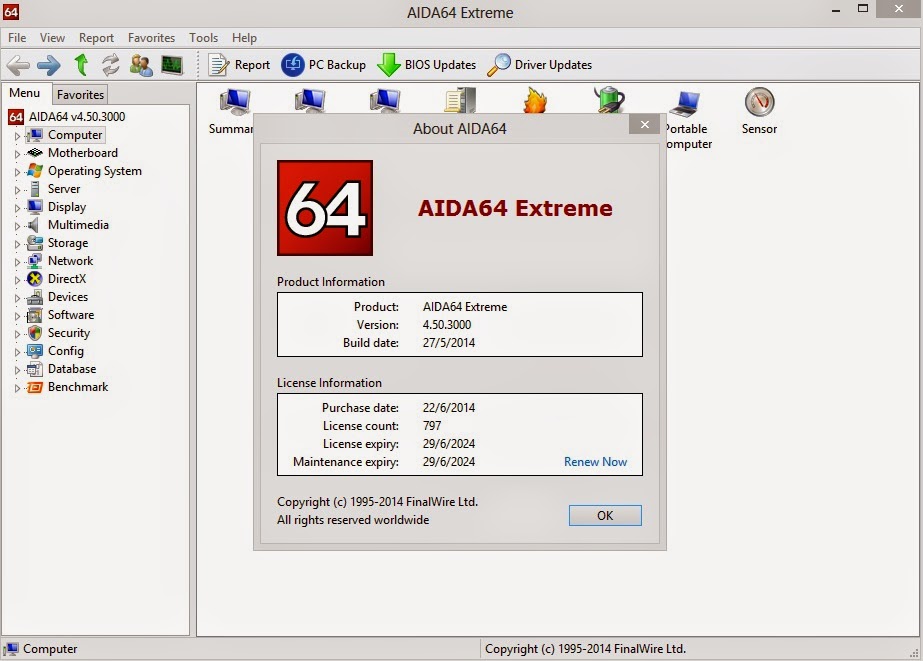
Task: Click the Multimedia speaker icon in the tree
Action: 34,225
